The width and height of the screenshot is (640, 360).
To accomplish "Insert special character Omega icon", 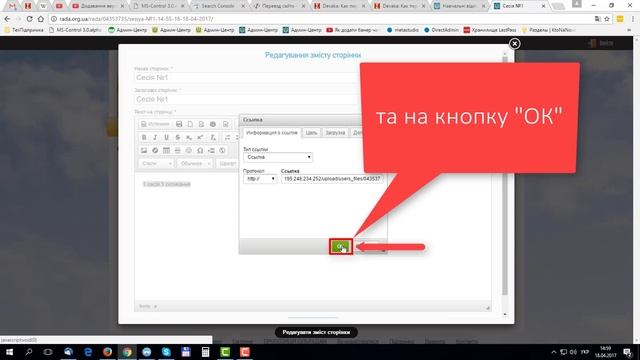I will pos(200,151).
